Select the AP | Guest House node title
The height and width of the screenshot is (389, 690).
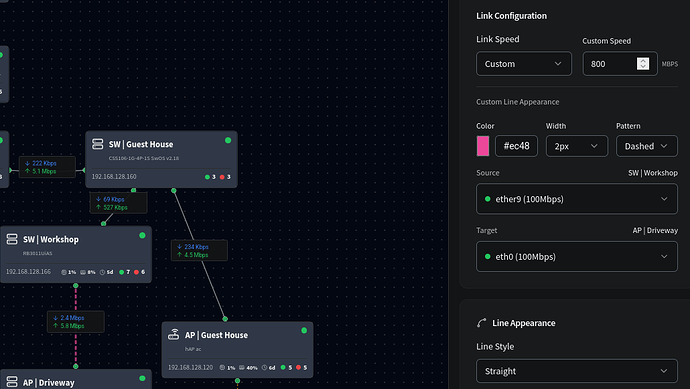pyautogui.click(x=216, y=335)
